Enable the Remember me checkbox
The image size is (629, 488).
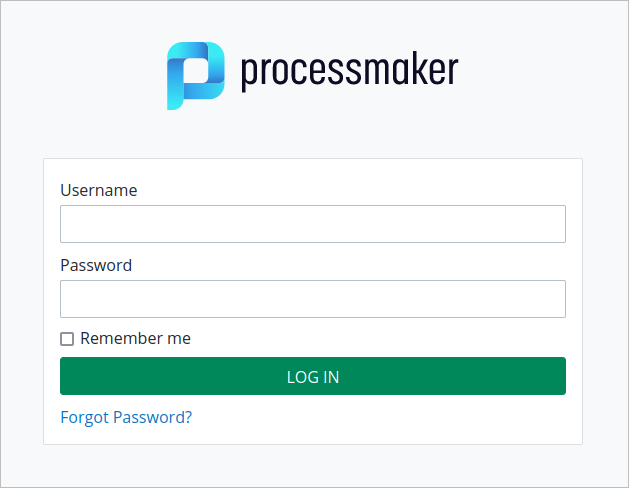(x=67, y=339)
